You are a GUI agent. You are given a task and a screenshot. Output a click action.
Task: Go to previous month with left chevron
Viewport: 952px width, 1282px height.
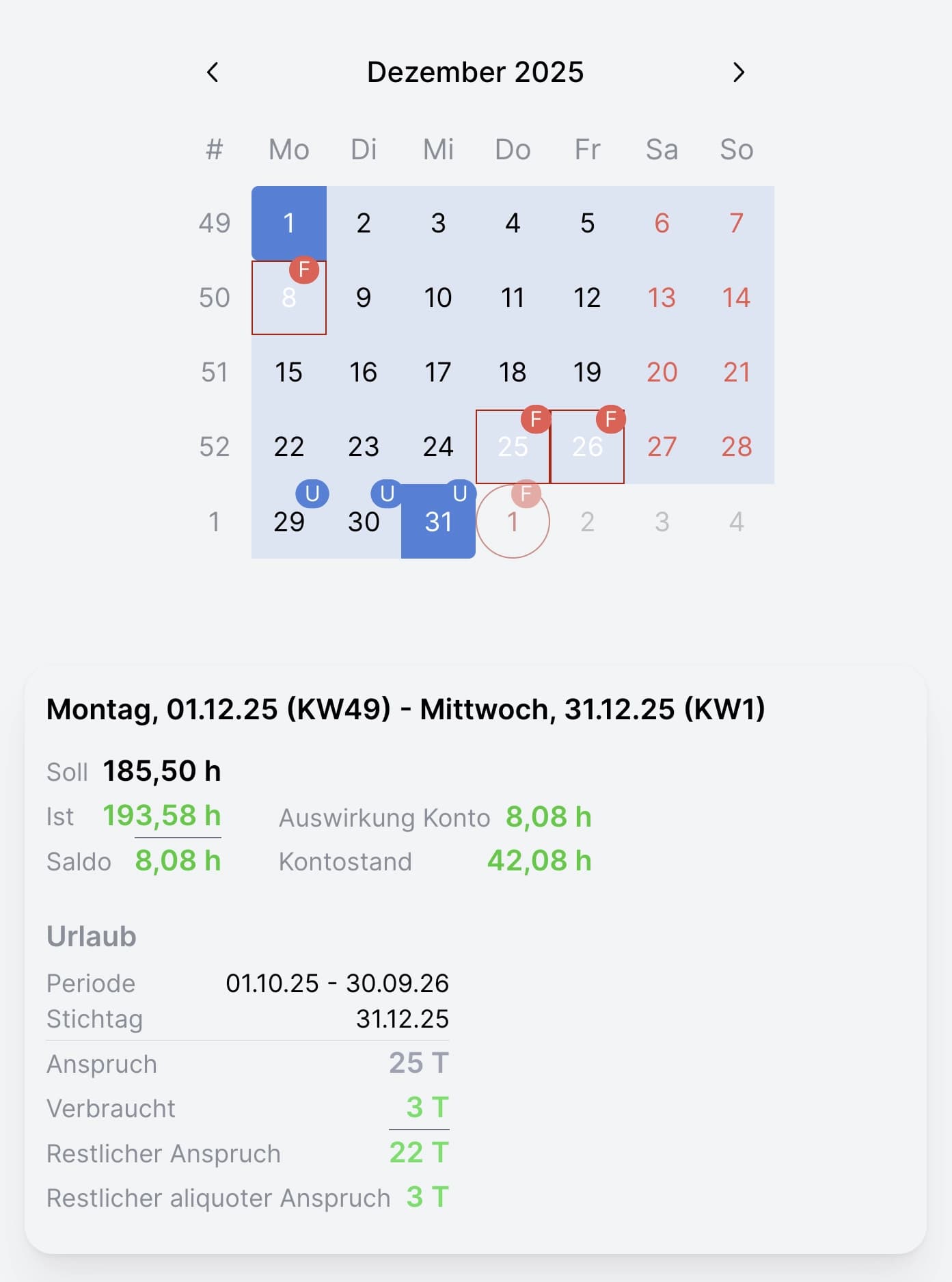[x=213, y=72]
